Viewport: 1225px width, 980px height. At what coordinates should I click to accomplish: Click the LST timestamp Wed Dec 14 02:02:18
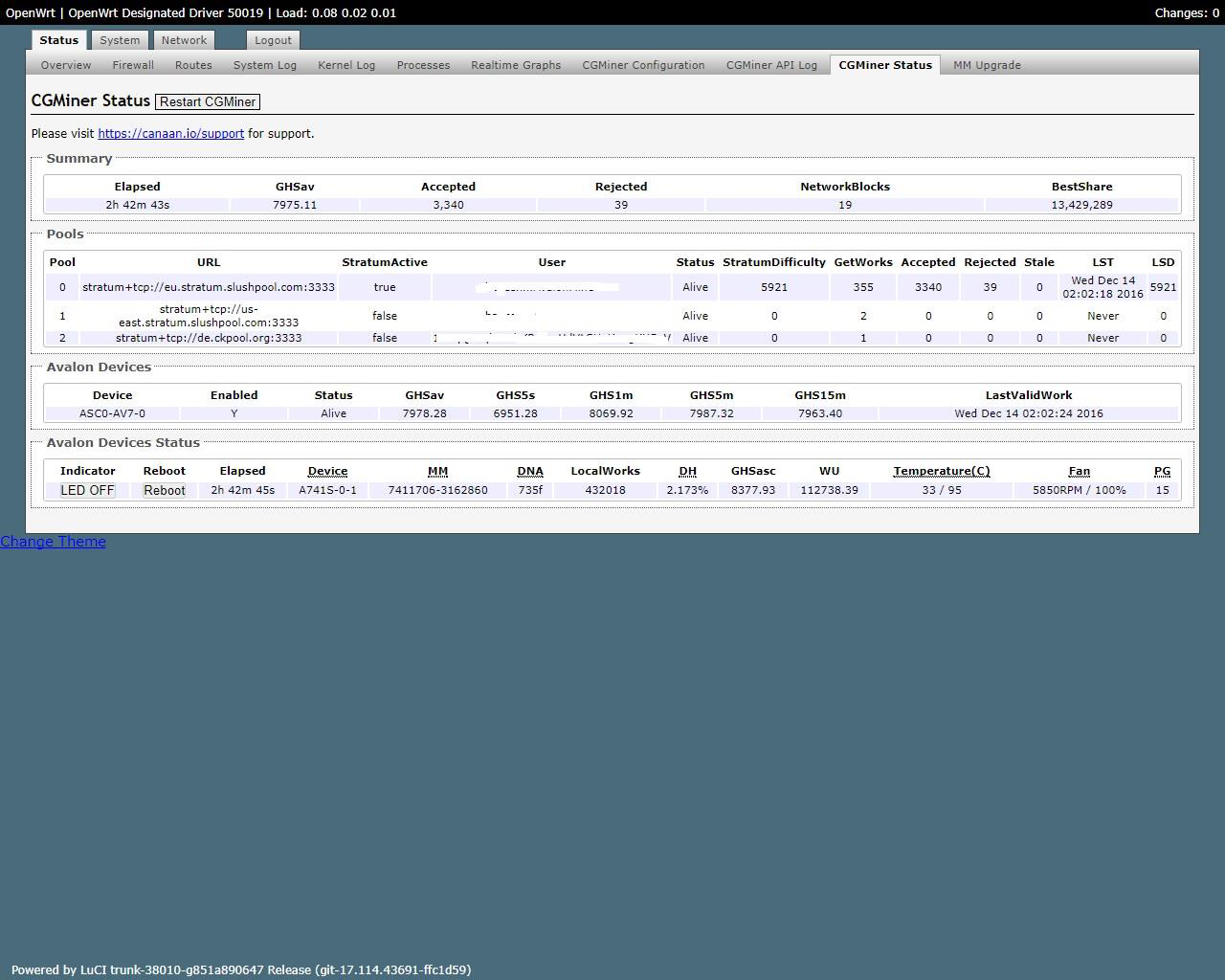1102,287
